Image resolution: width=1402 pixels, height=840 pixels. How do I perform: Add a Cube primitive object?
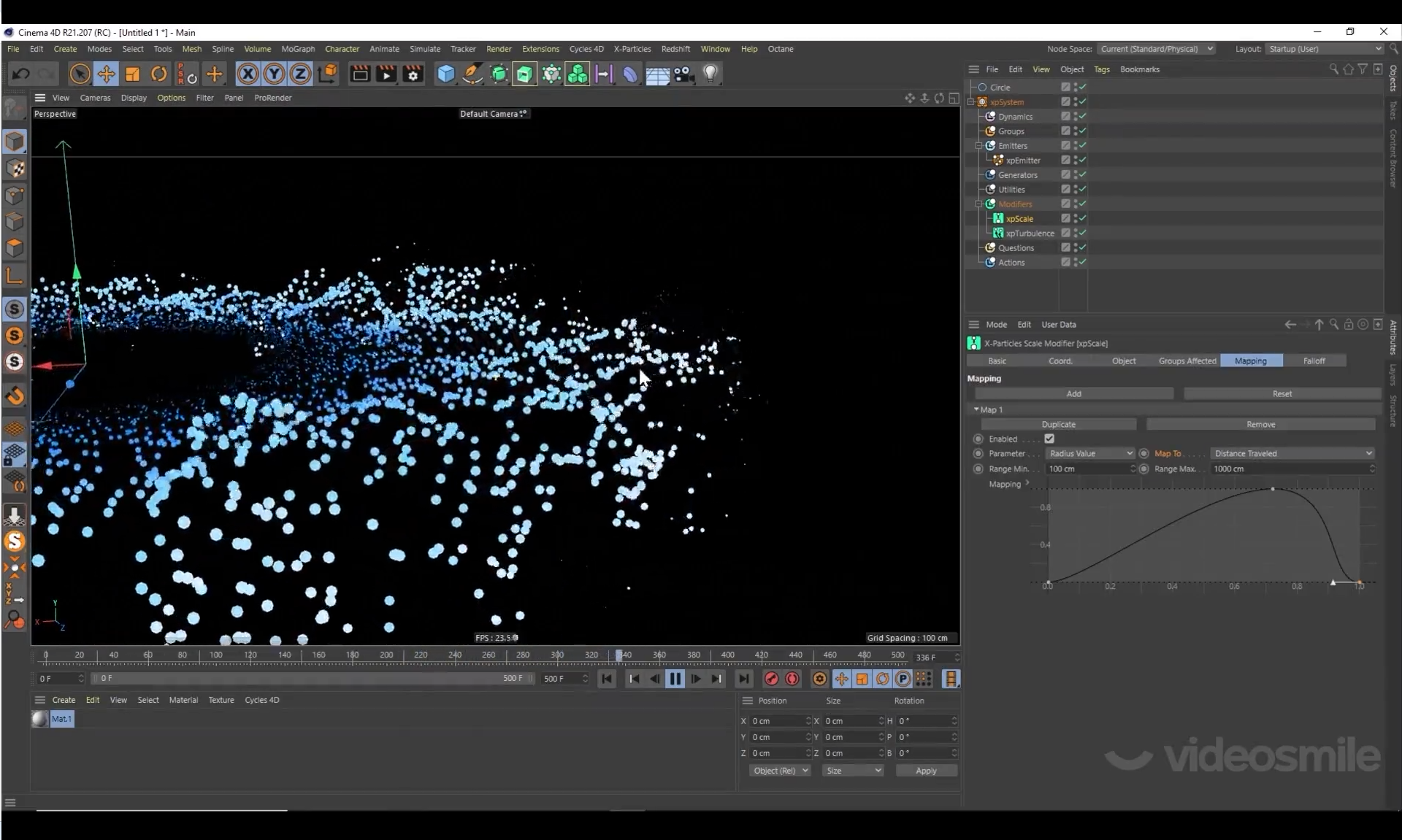click(x=445, y=74)
